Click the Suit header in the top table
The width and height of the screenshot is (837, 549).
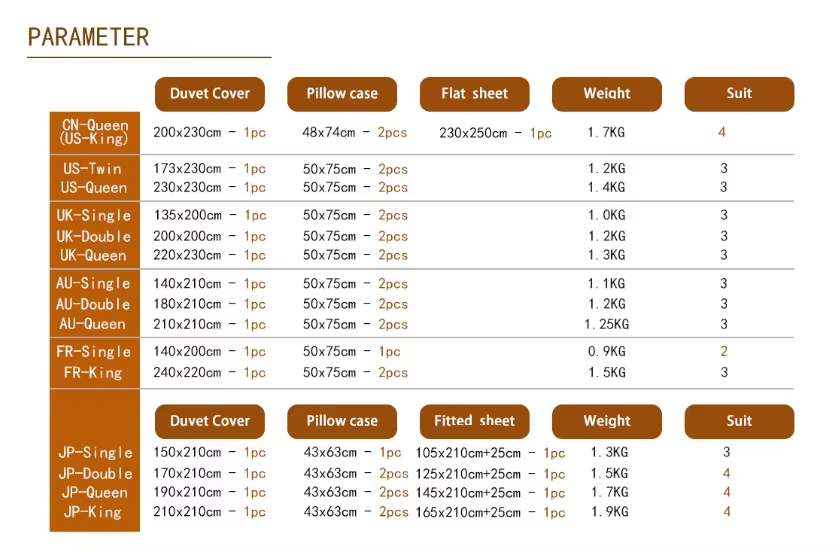coord(739,94)
